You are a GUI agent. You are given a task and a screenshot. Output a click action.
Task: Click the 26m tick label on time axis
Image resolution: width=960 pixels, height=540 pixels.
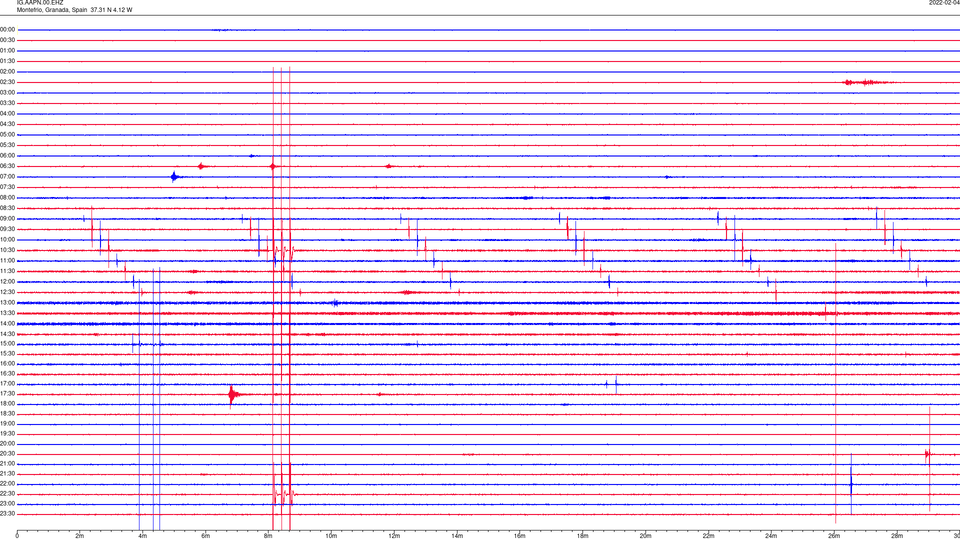click(834, 536)
